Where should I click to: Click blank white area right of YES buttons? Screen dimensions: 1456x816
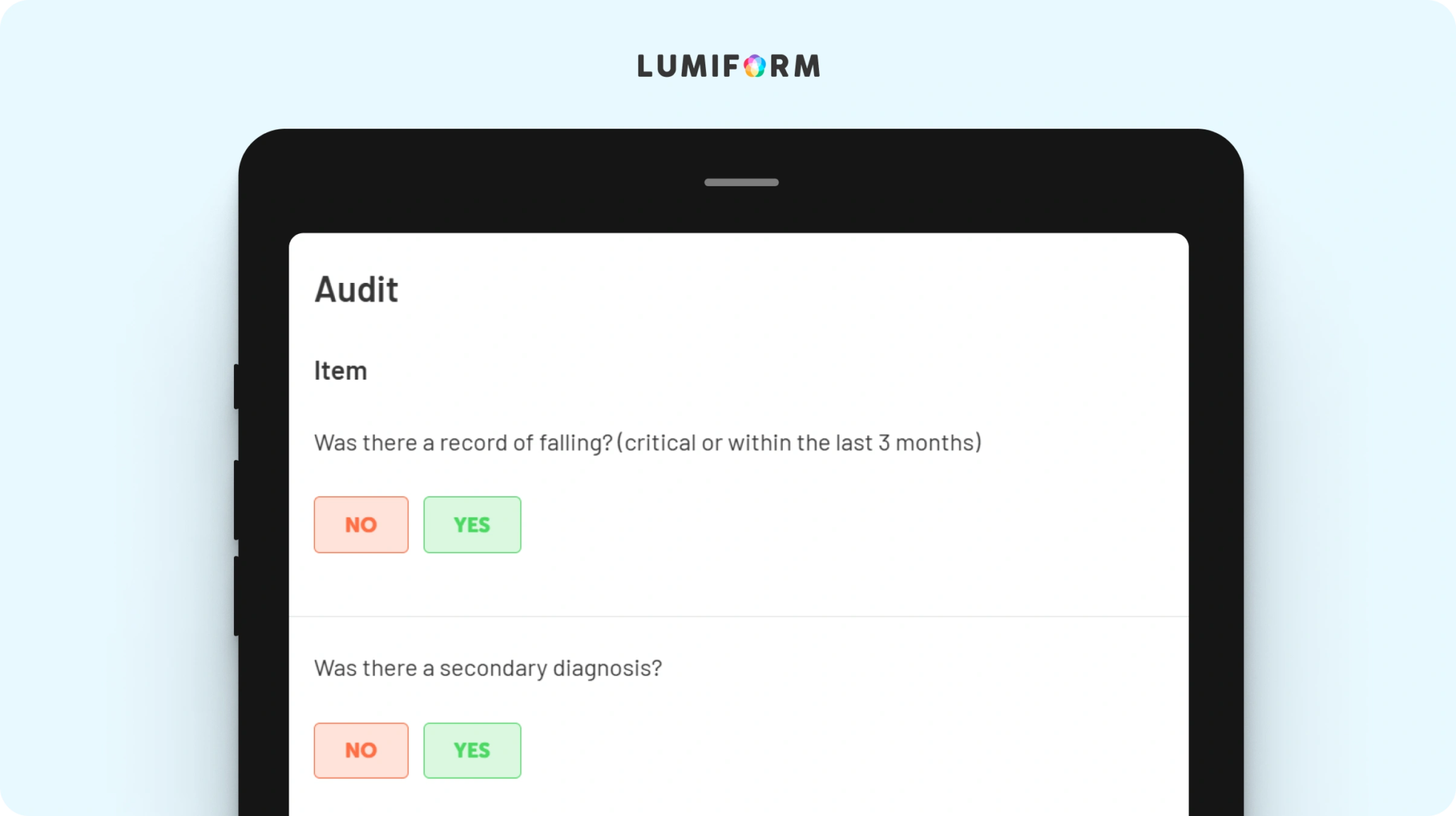(x=853, y=525)
